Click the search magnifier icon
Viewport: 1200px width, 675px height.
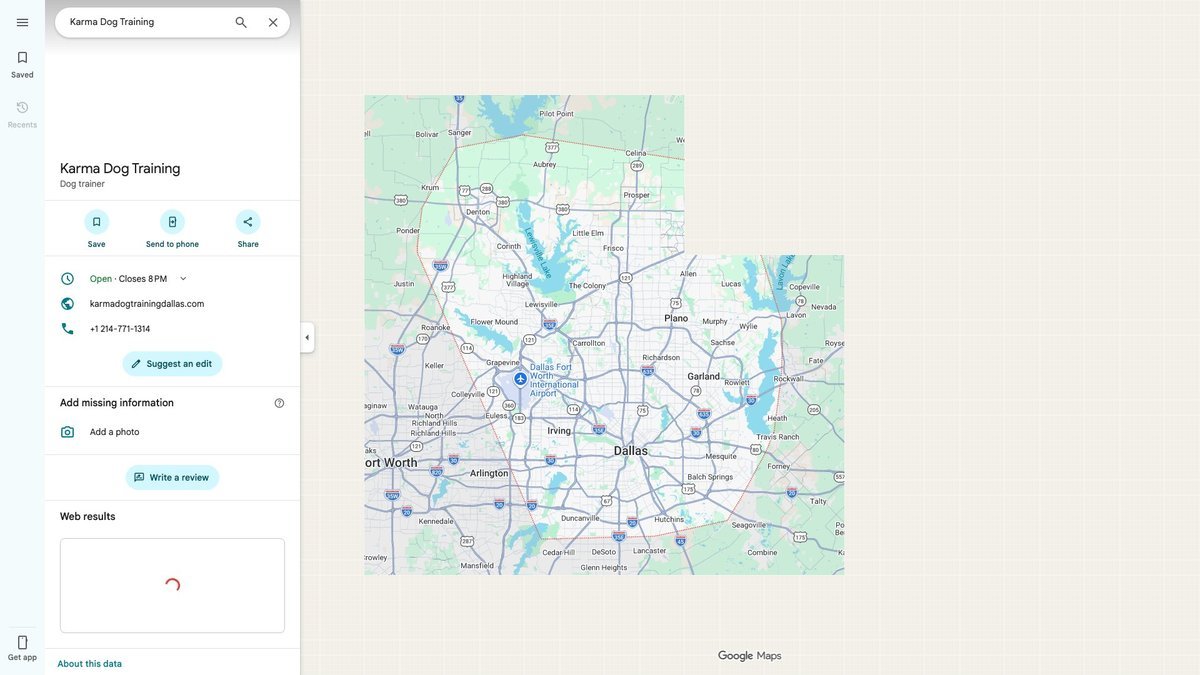click(x=241, y=22)
